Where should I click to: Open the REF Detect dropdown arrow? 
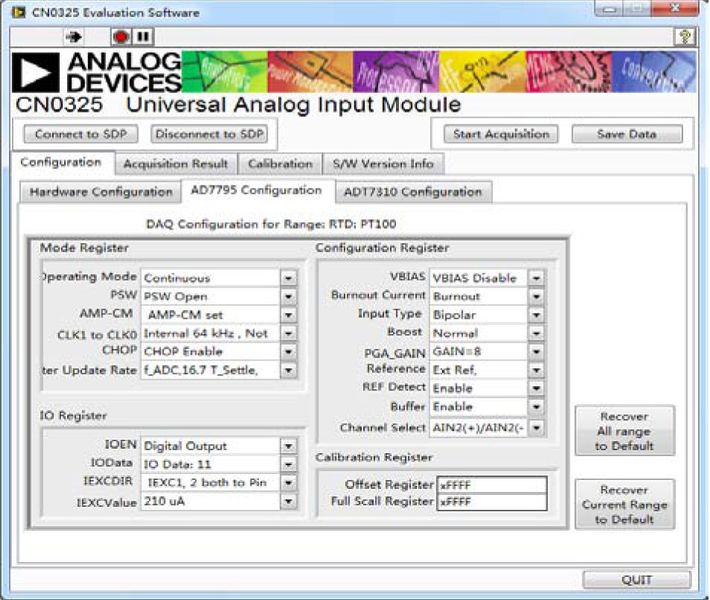[536, 389]
